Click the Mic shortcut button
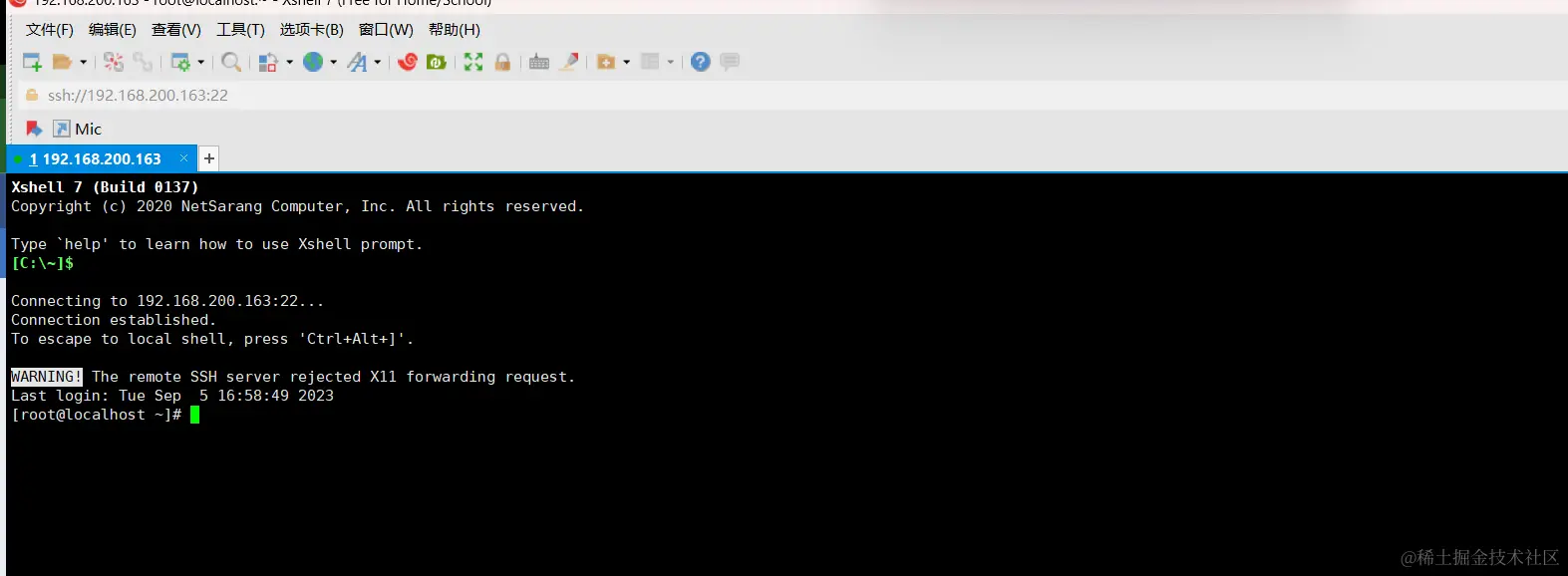The width and height of the screenshot is (1568, 576). (78, 129)
